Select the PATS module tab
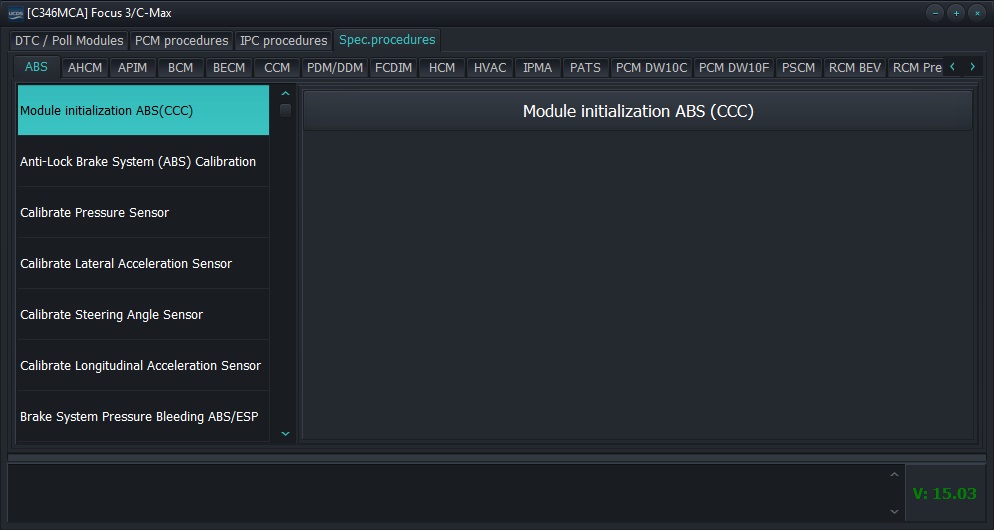The image size is (994, 530). [x=585, y=68]
